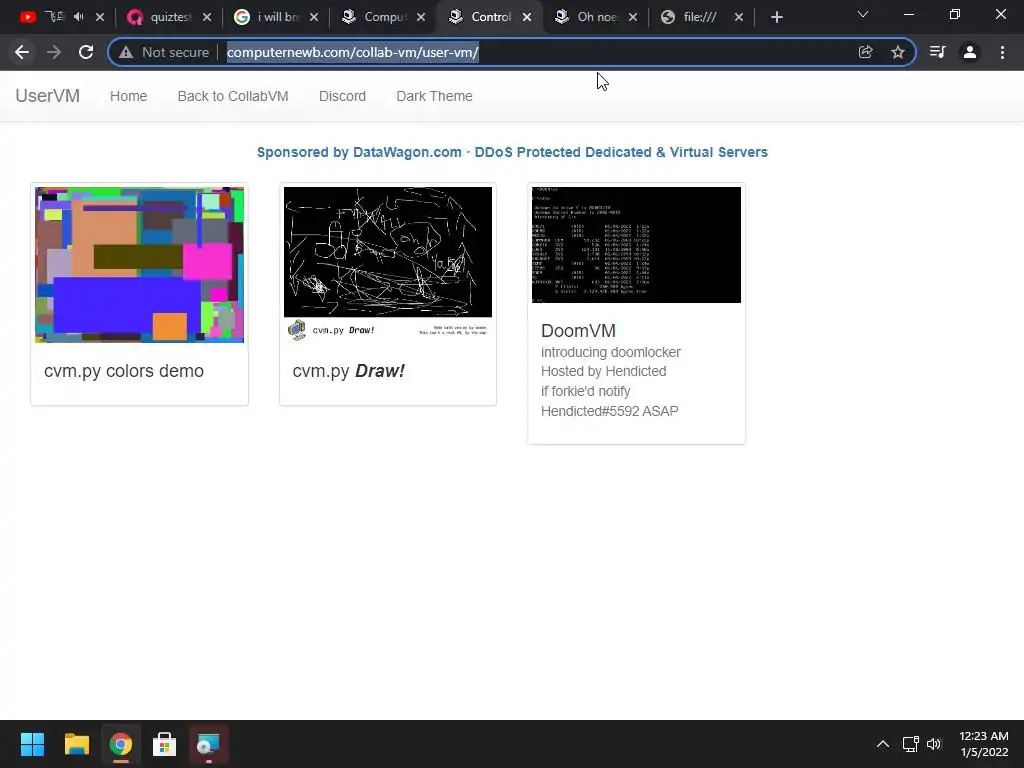Open the remote desktop taskbar app

tap(208, 744)
